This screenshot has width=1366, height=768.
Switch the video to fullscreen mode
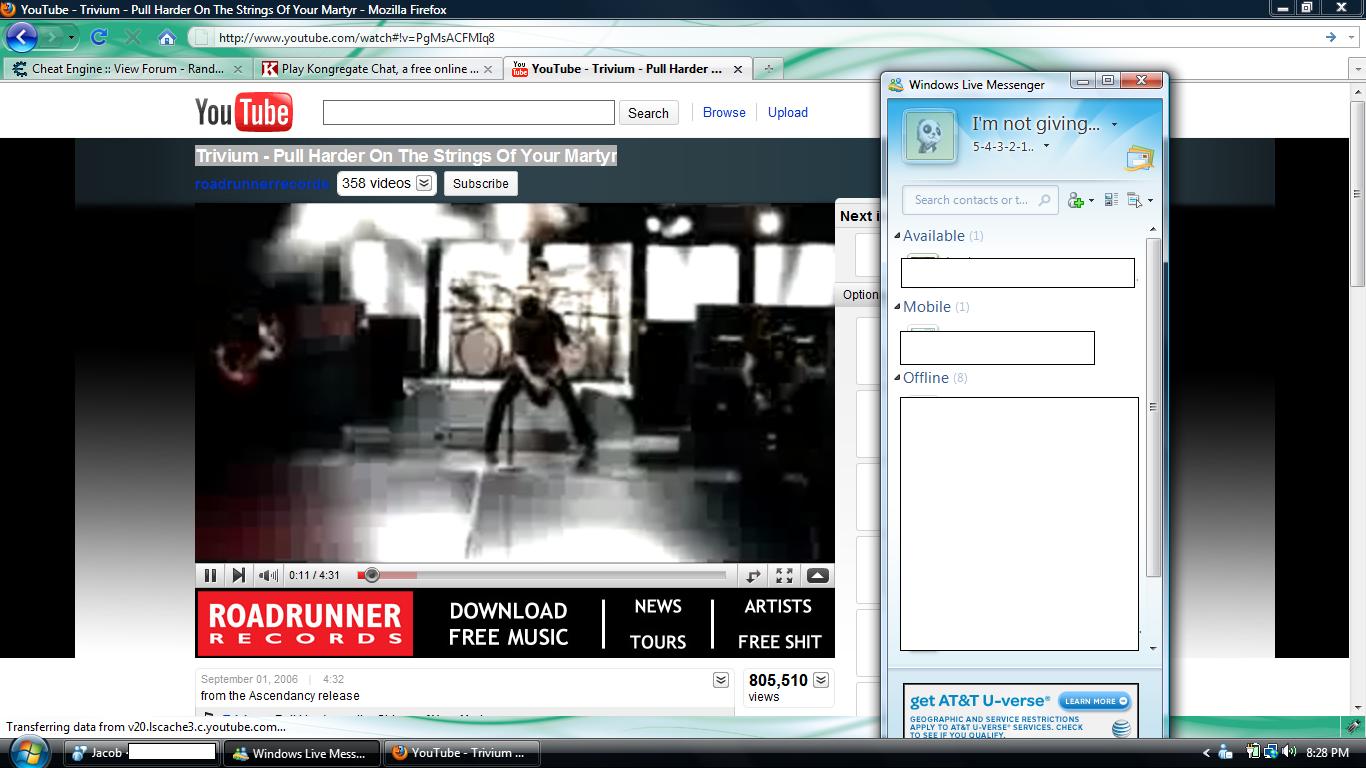tap(785, 575)
